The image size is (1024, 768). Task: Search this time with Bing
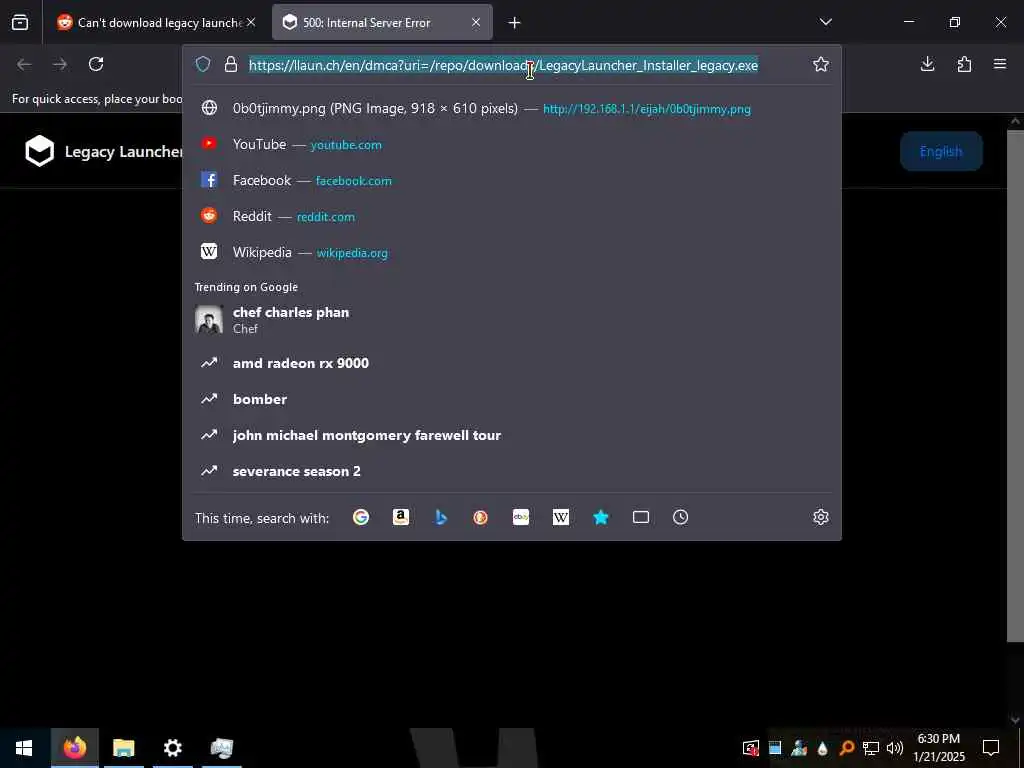(x=441, y=517)
